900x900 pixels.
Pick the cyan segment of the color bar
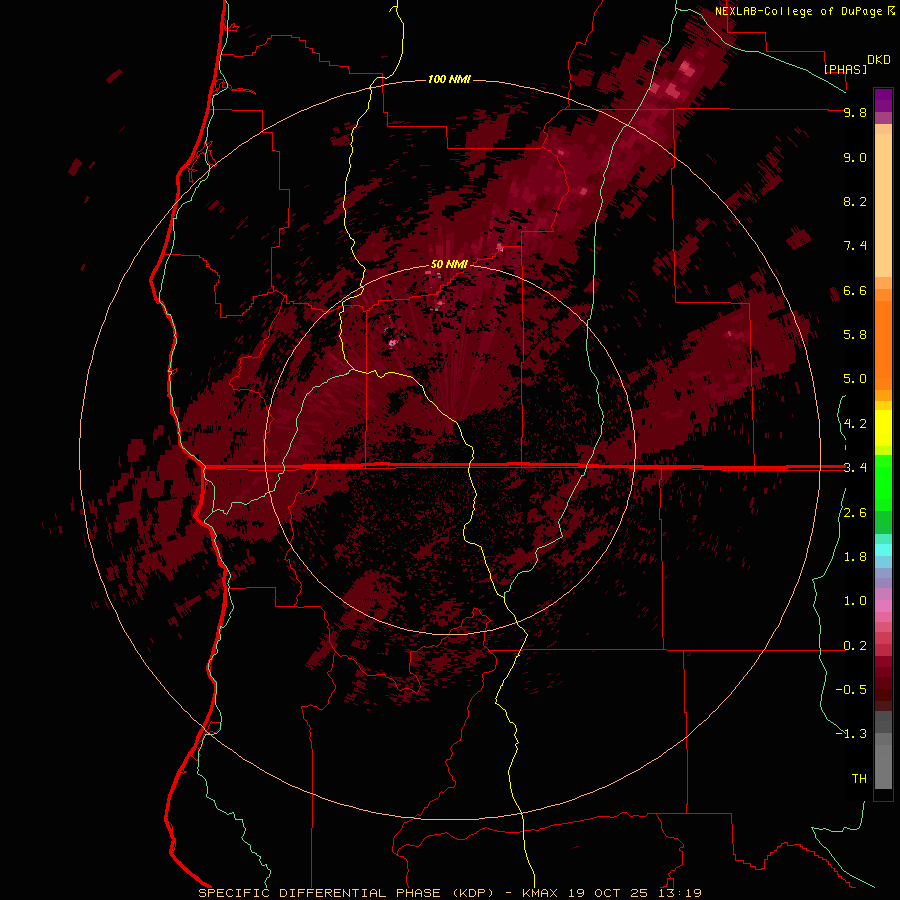[883, 549]
